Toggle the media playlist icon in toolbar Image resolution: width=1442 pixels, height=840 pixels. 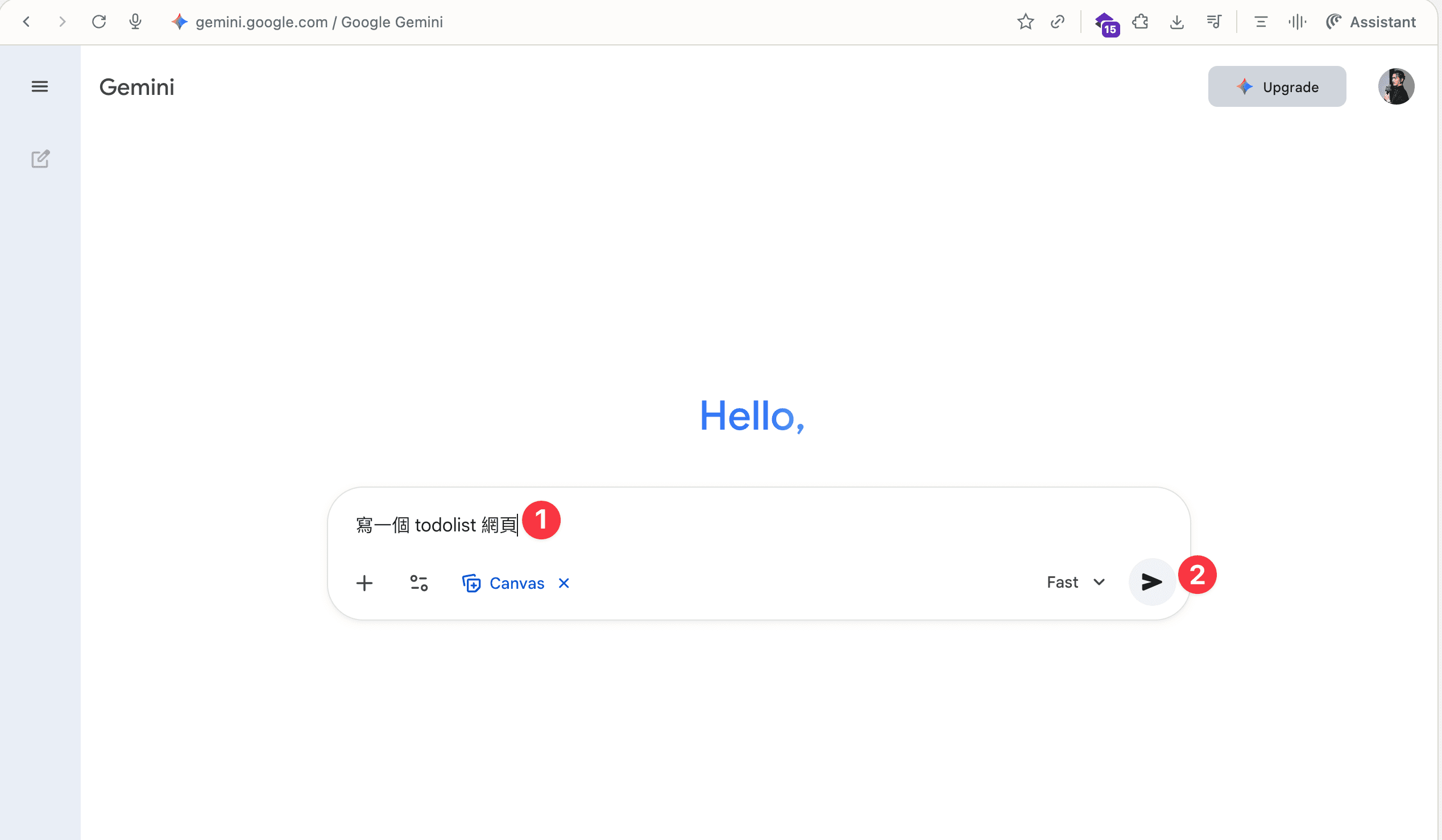[x=1214, y=22]
